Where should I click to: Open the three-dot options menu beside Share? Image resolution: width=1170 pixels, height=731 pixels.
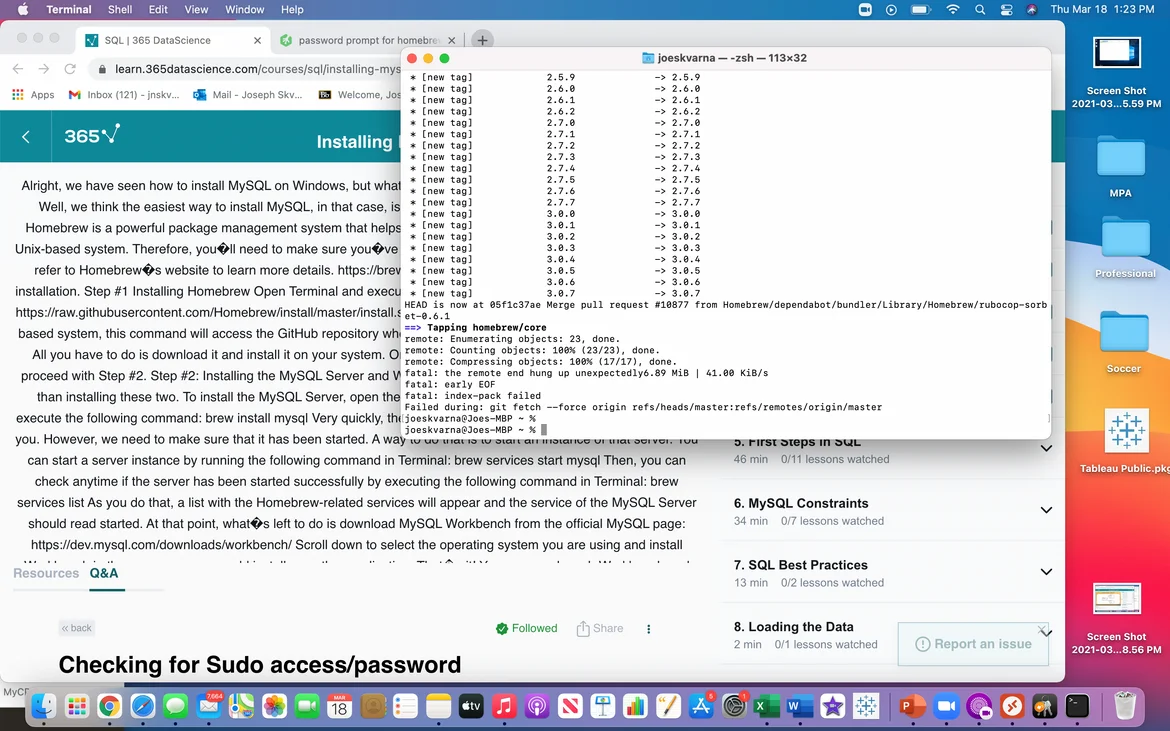[x=648, y=629]
